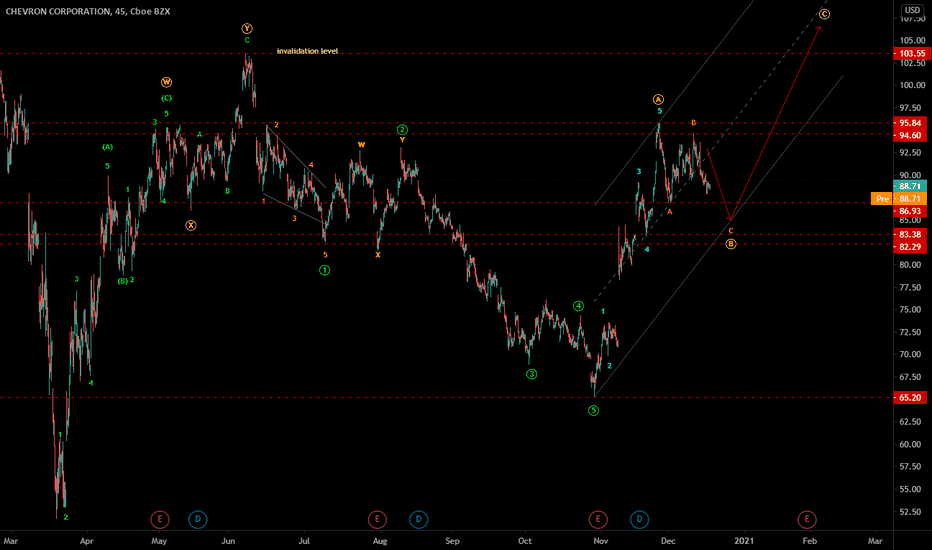Select the earnings E marker at November

point(598,519)
